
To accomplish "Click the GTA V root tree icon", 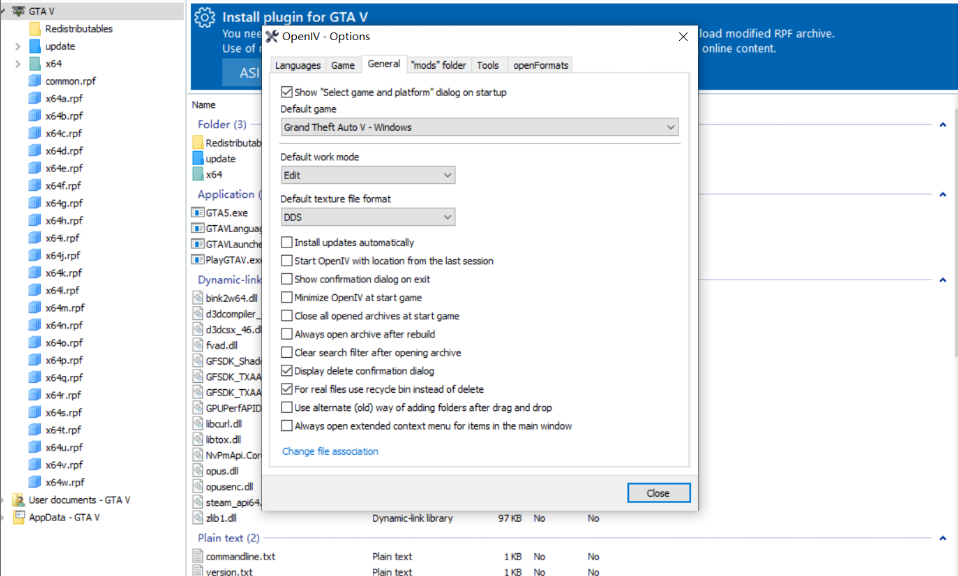I will pyautogui.click(x=17, y=11).
